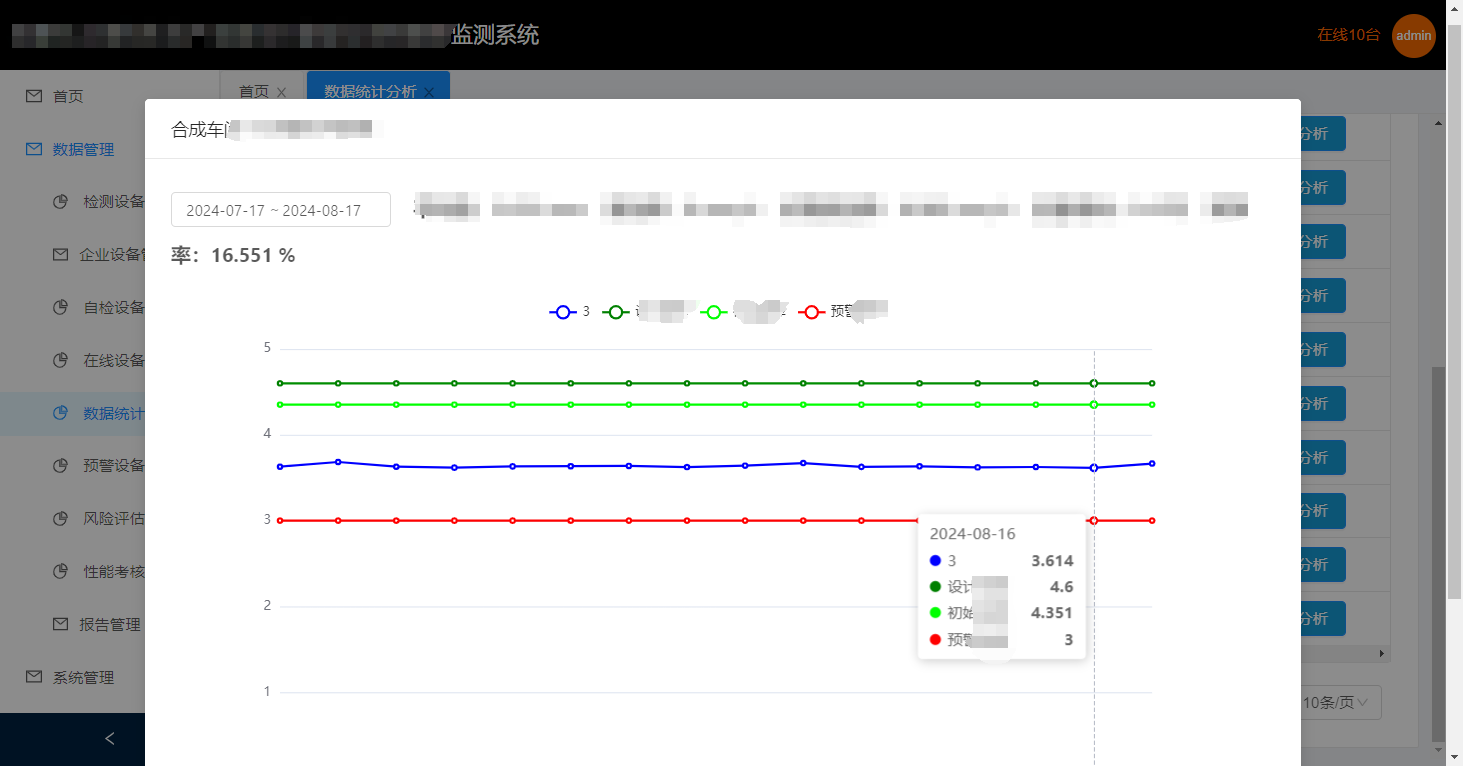Click the pie icon beside 风险评估

(x=61, y=518)
